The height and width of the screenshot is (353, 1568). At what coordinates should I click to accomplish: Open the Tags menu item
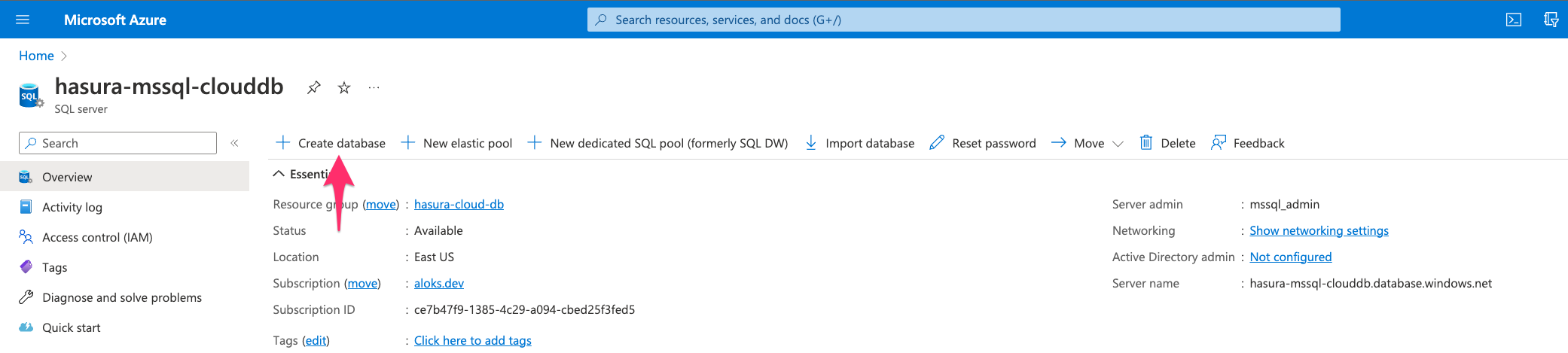(x=124, y=267)
